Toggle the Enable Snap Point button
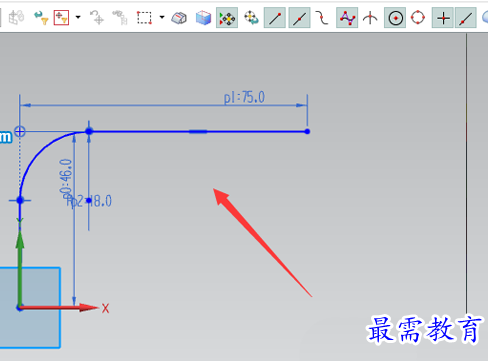The height and width of the screenshot is (361, 490). click(227, 18)
